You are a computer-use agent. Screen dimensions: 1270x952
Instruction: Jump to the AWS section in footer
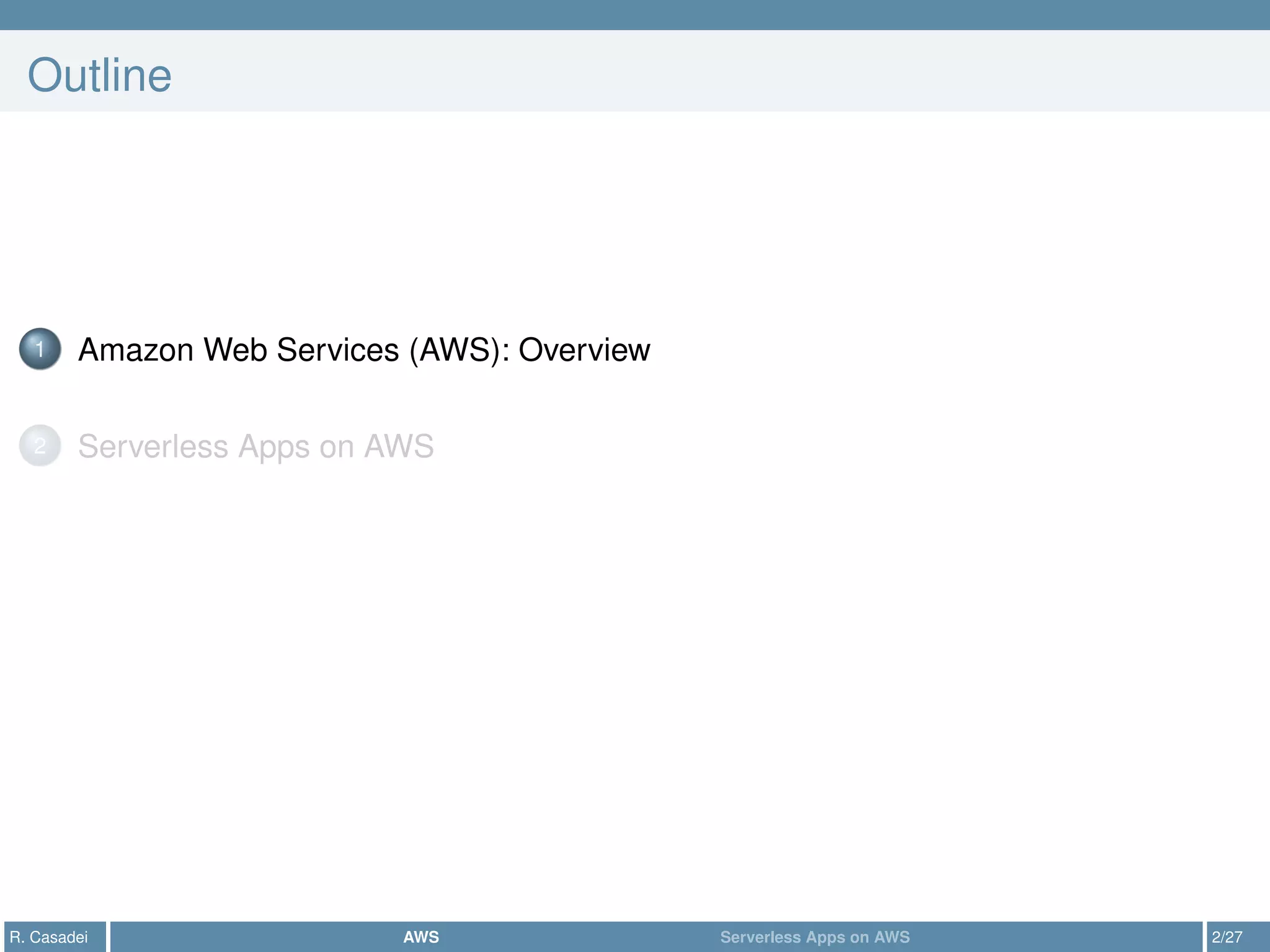tap(421, 937)
